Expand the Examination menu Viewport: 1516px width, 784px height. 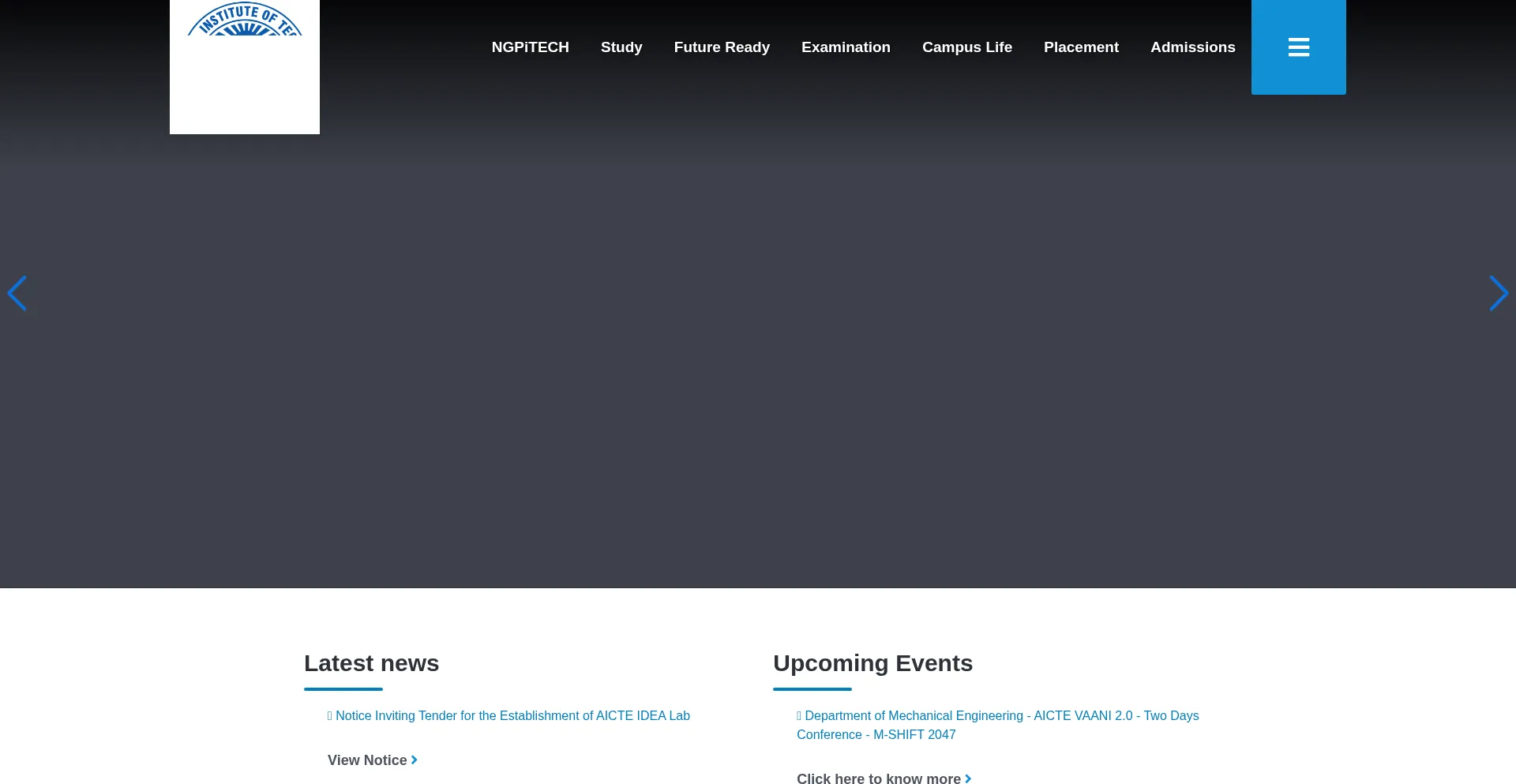(846, 47)
